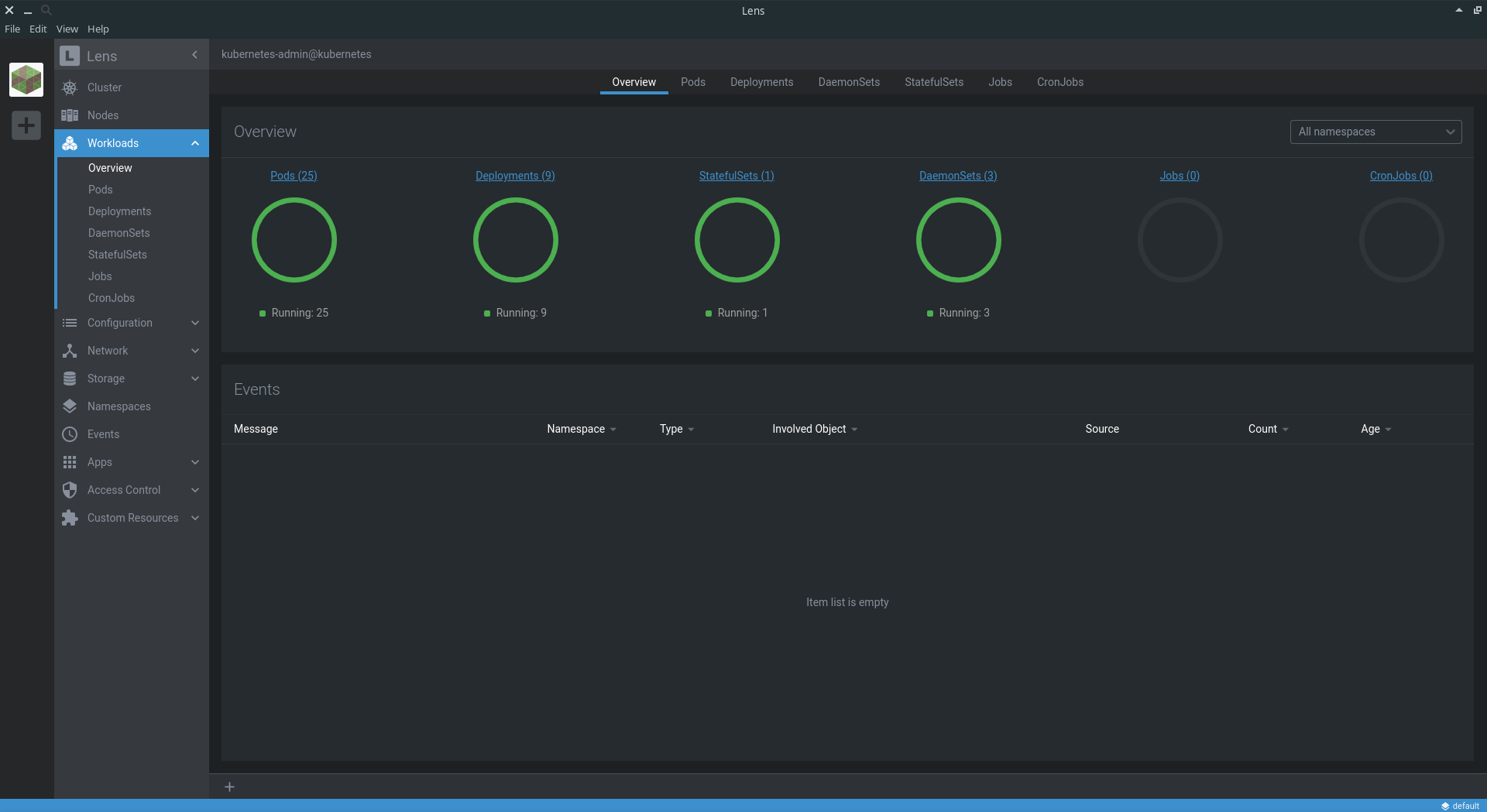This screenshot has width=1487, height=812.
Task: Sort events by Involved Object column
Action: pos(815,429)
